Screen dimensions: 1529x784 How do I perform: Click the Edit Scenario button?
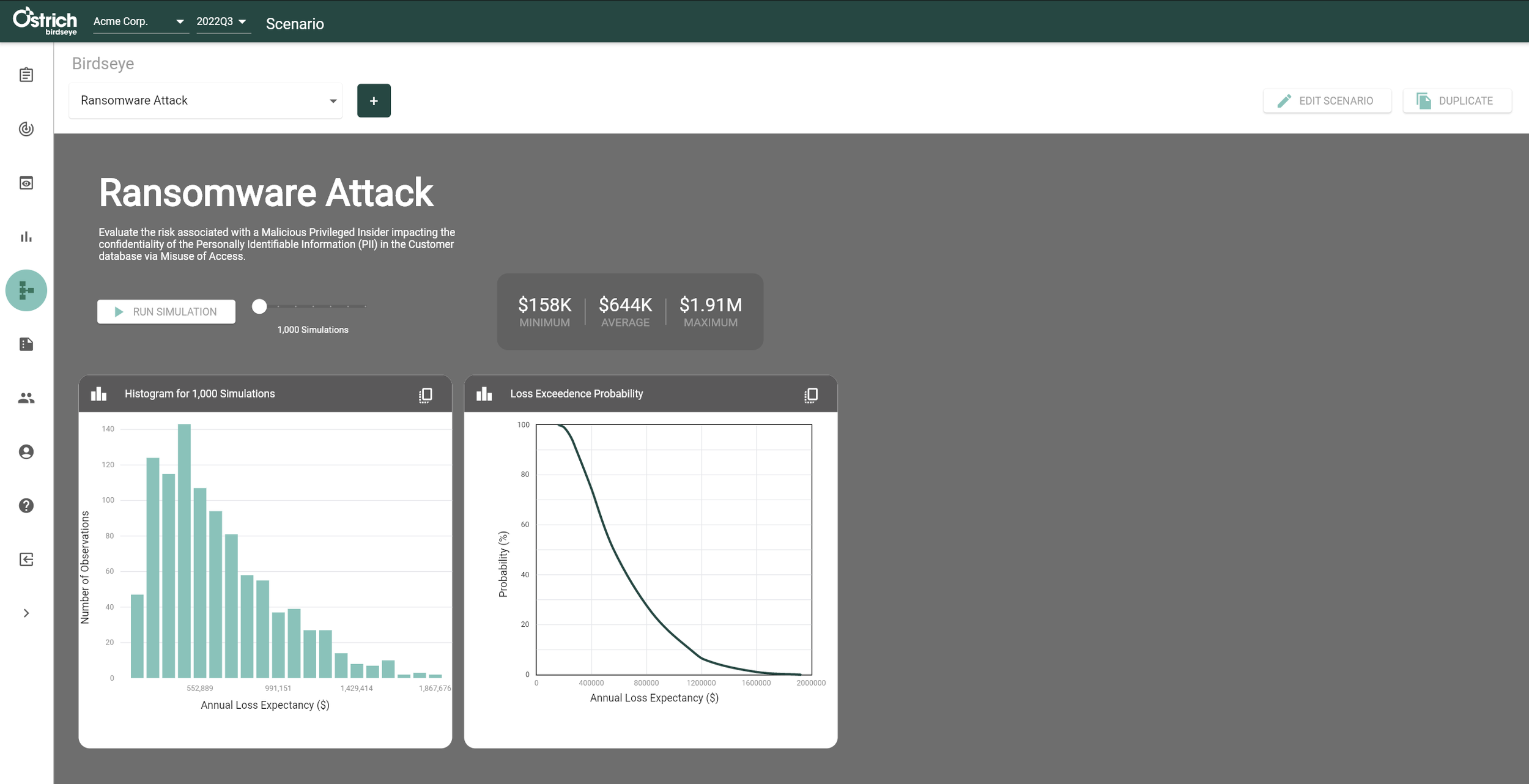[1327, 101]
